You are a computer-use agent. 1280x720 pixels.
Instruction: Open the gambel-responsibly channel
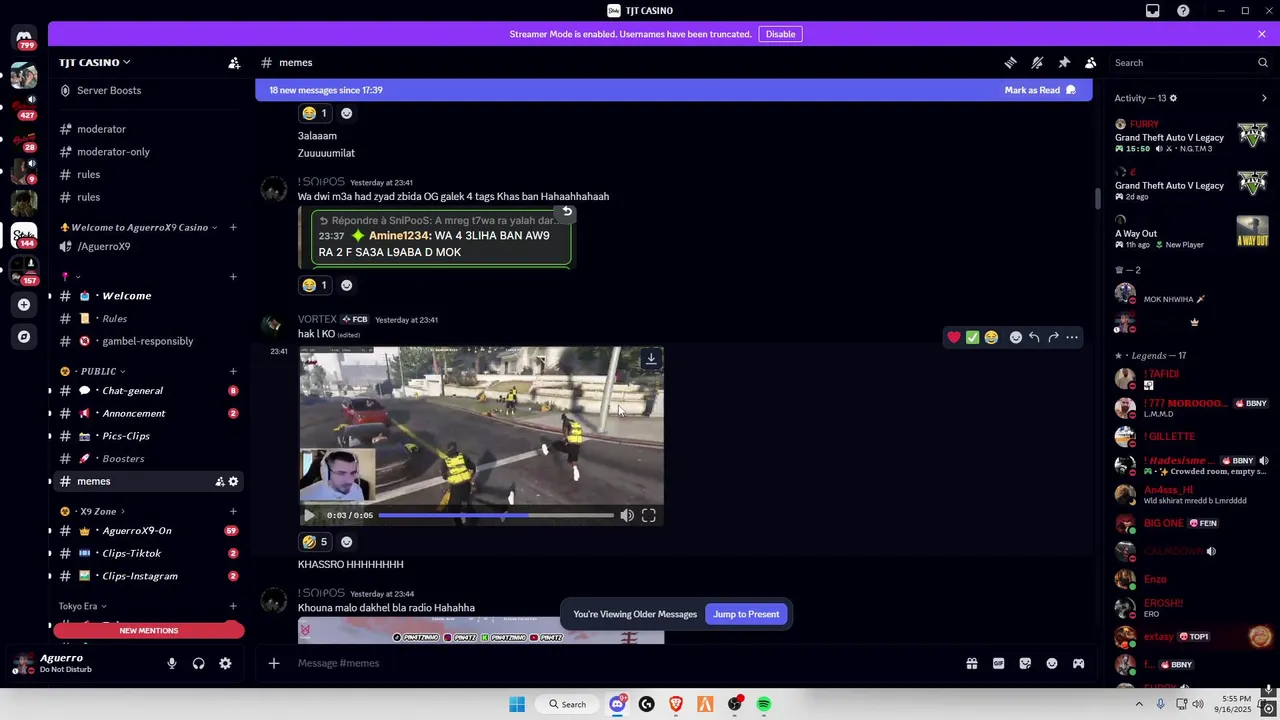148,341
